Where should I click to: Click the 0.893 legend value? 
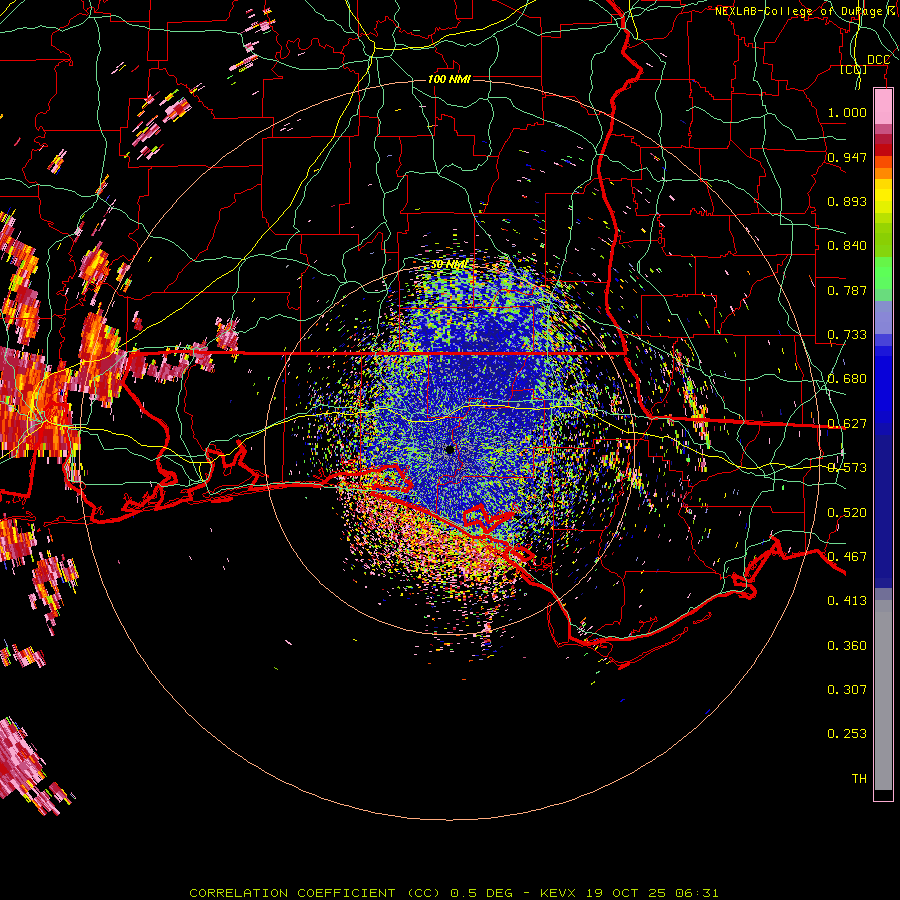[847, 201]
